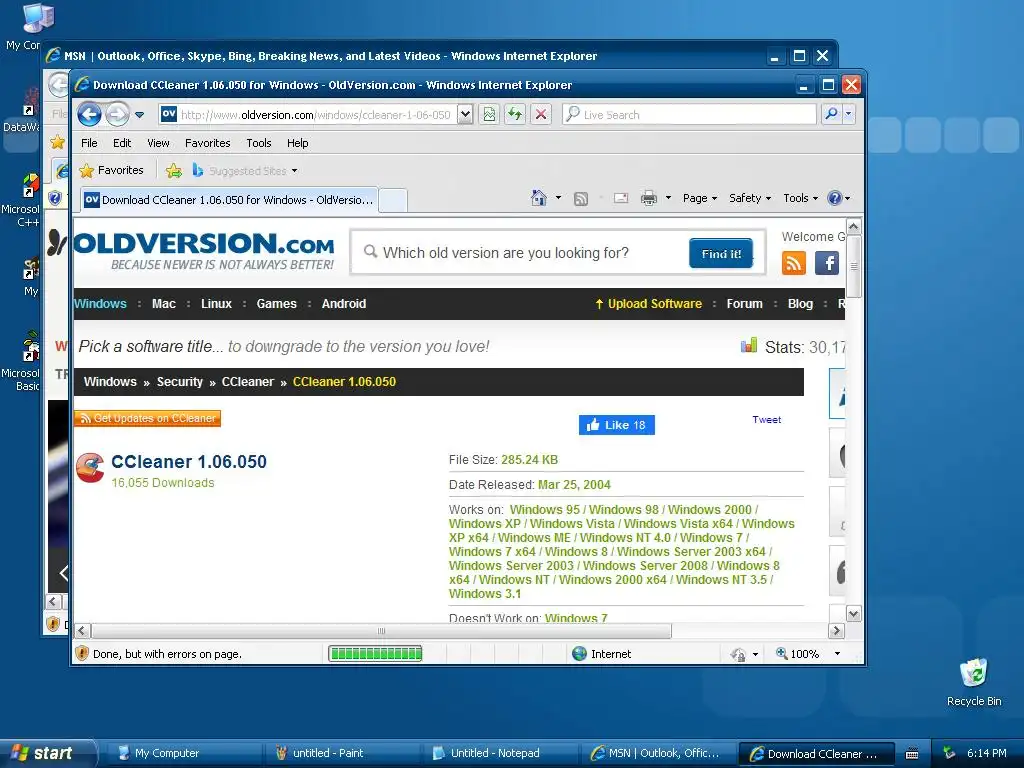Click the vertical scrollbar down arrow
Viewport: 1024px width, 768px height.
point(854,614)
